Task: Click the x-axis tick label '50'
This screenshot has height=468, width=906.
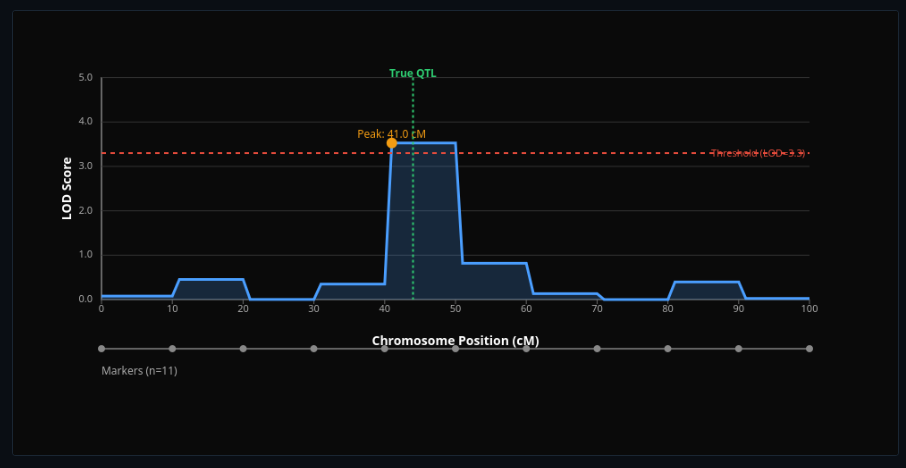Action: point(455,309)
